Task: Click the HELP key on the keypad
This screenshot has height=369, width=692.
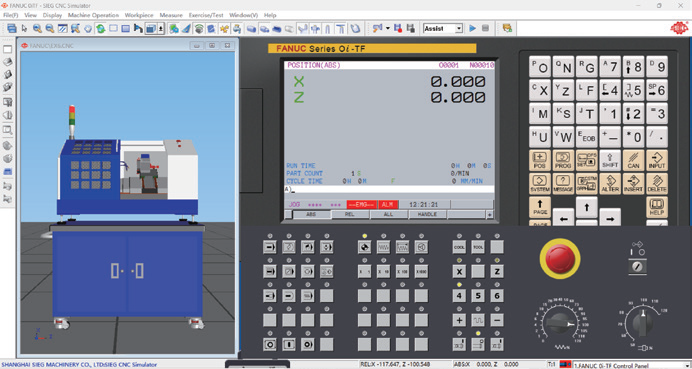Action: point(657,207)
